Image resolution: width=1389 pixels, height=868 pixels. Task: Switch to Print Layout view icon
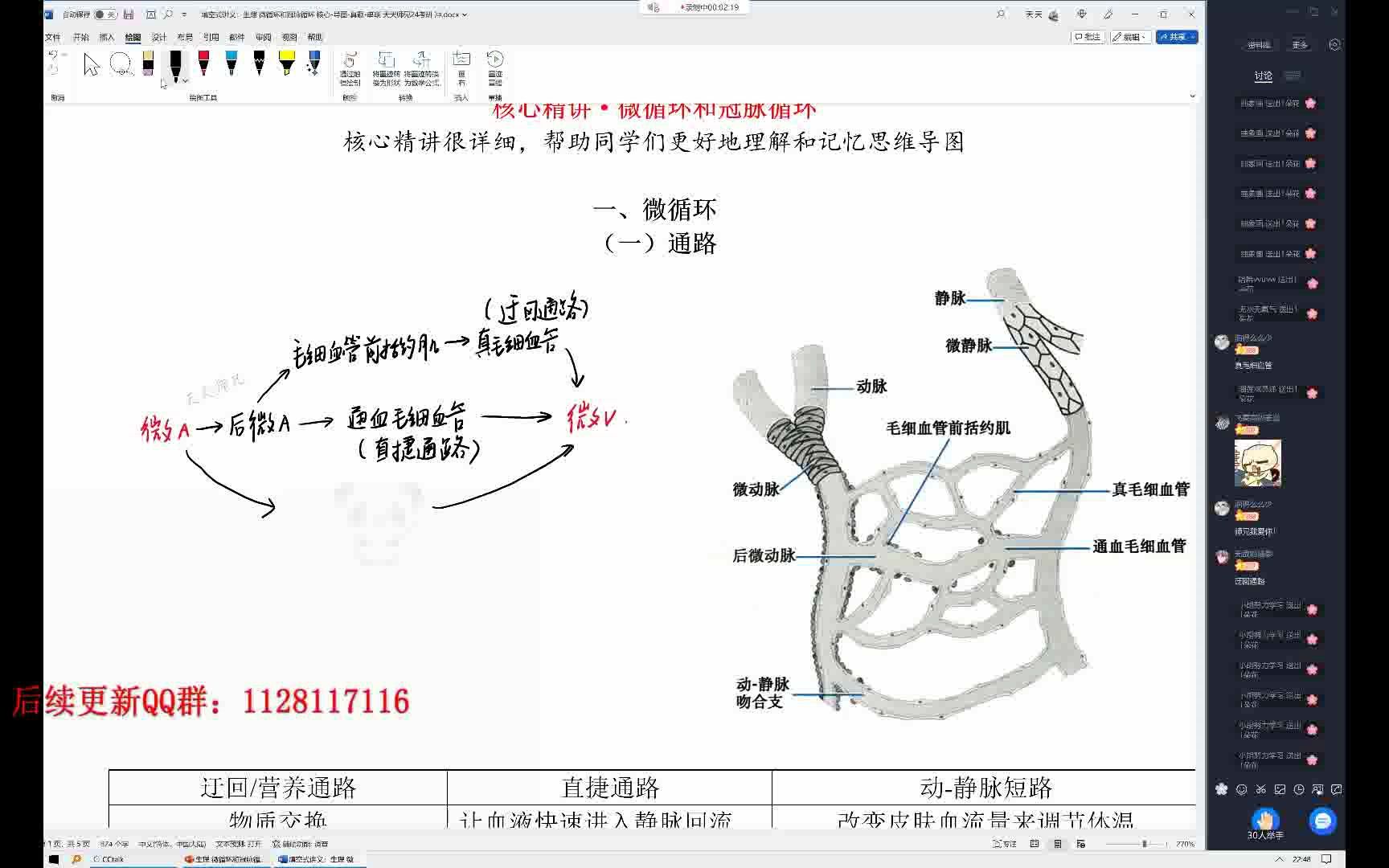(1058, 844)
